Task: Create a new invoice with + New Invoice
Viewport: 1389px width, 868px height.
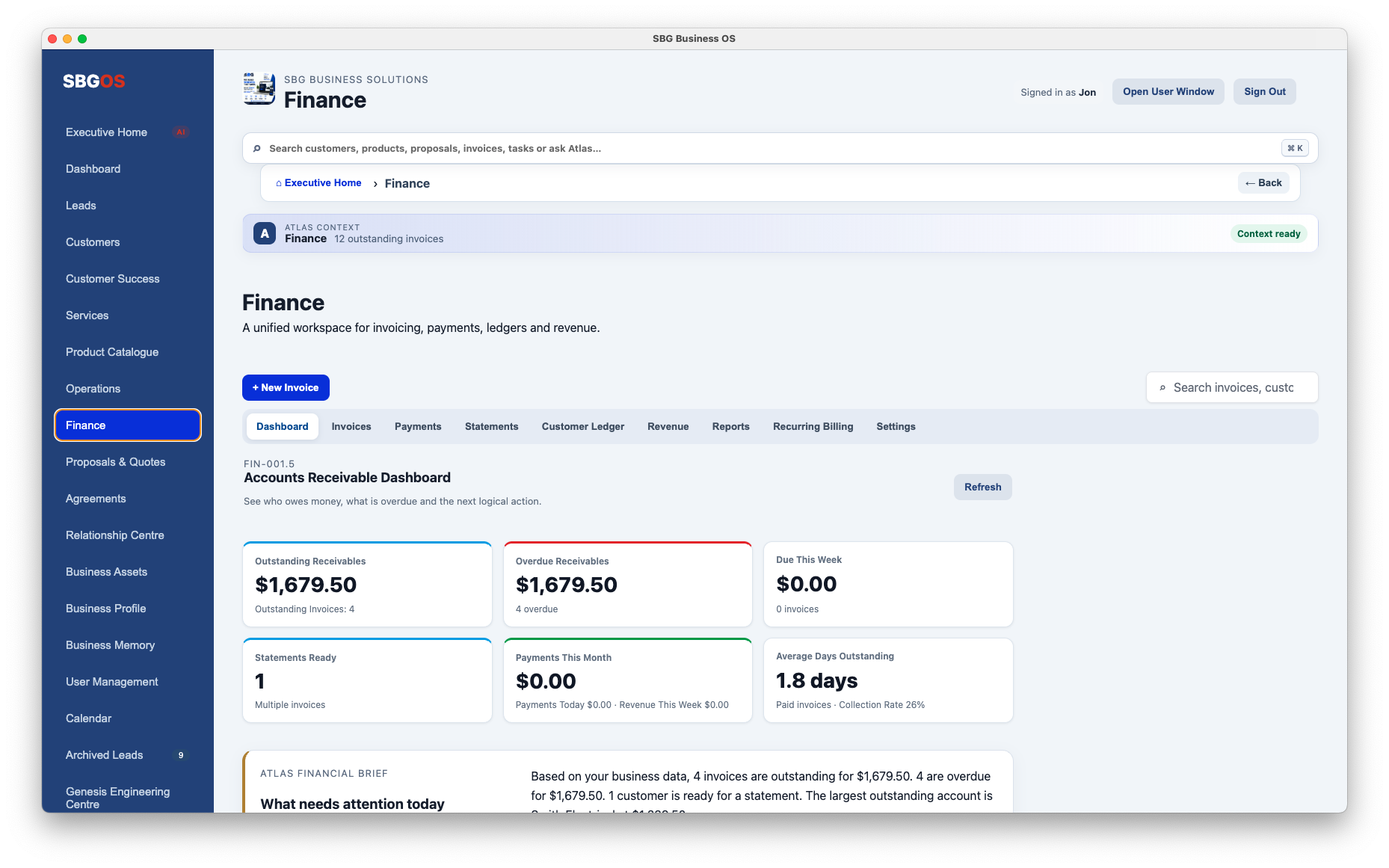Action: (286, 387)
